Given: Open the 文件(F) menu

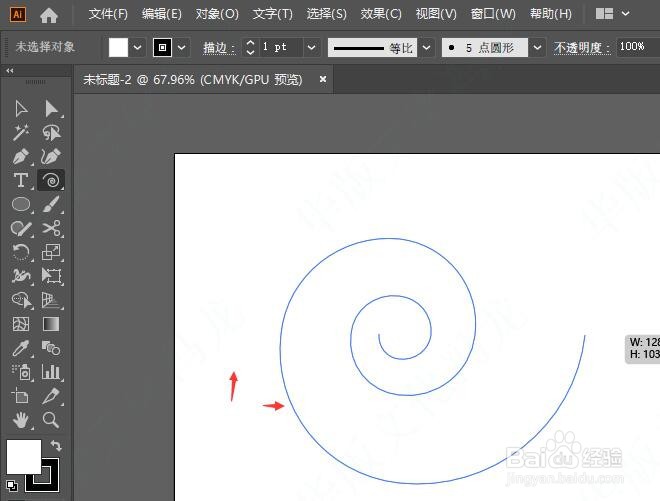Looking at the screenshot, I should (x=108, y=14).
